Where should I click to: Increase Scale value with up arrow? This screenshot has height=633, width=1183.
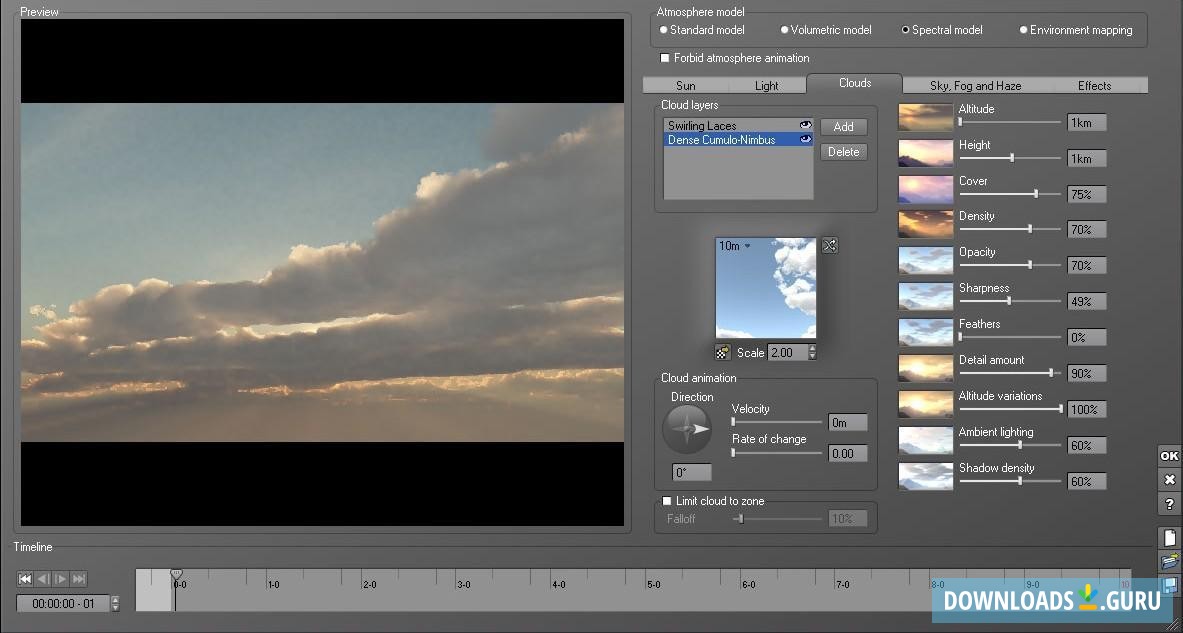812,348
